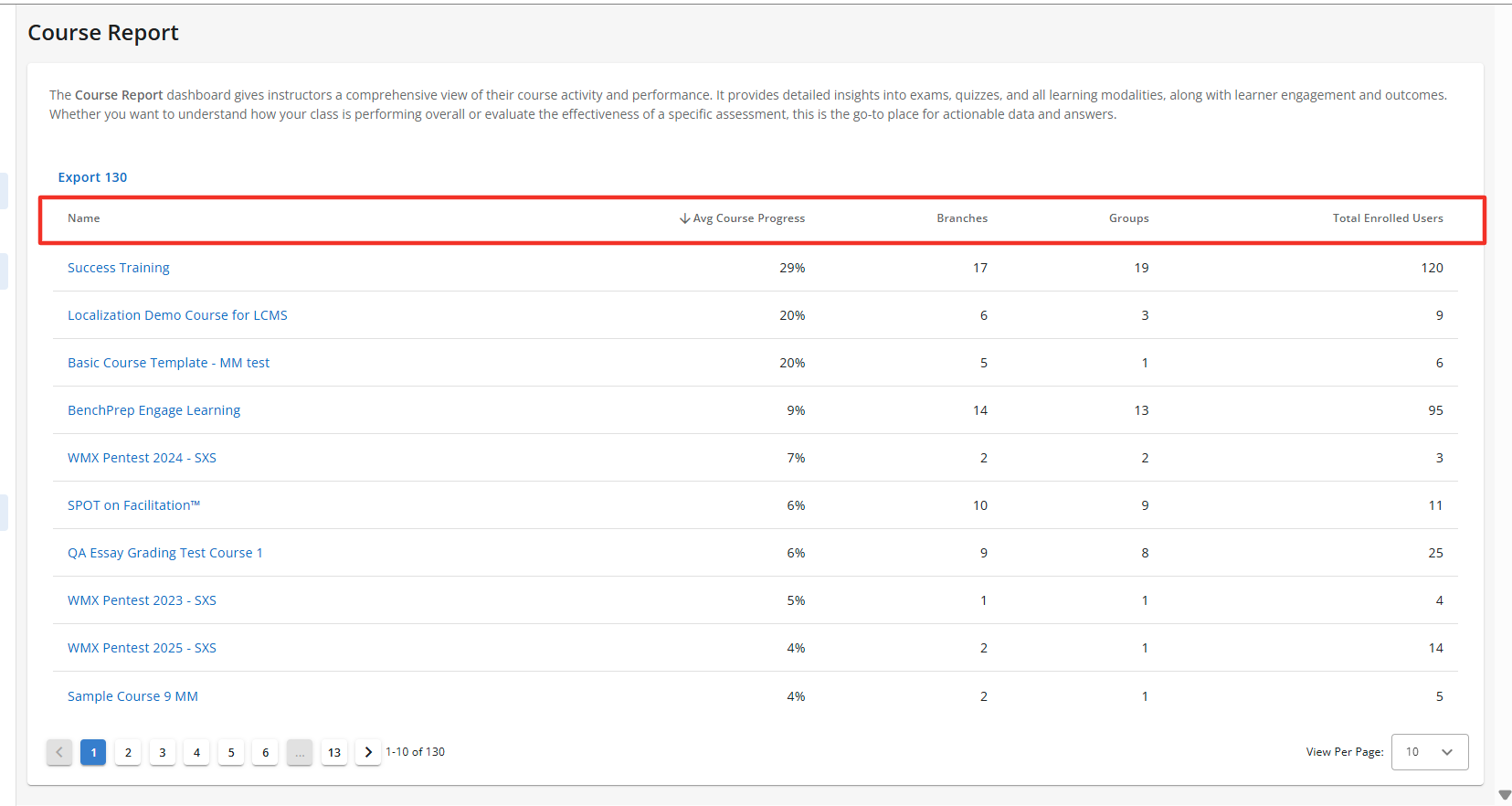Sort by Groups column header
This screenshot has width=1512, height=806.
(x=1128, y=218)
